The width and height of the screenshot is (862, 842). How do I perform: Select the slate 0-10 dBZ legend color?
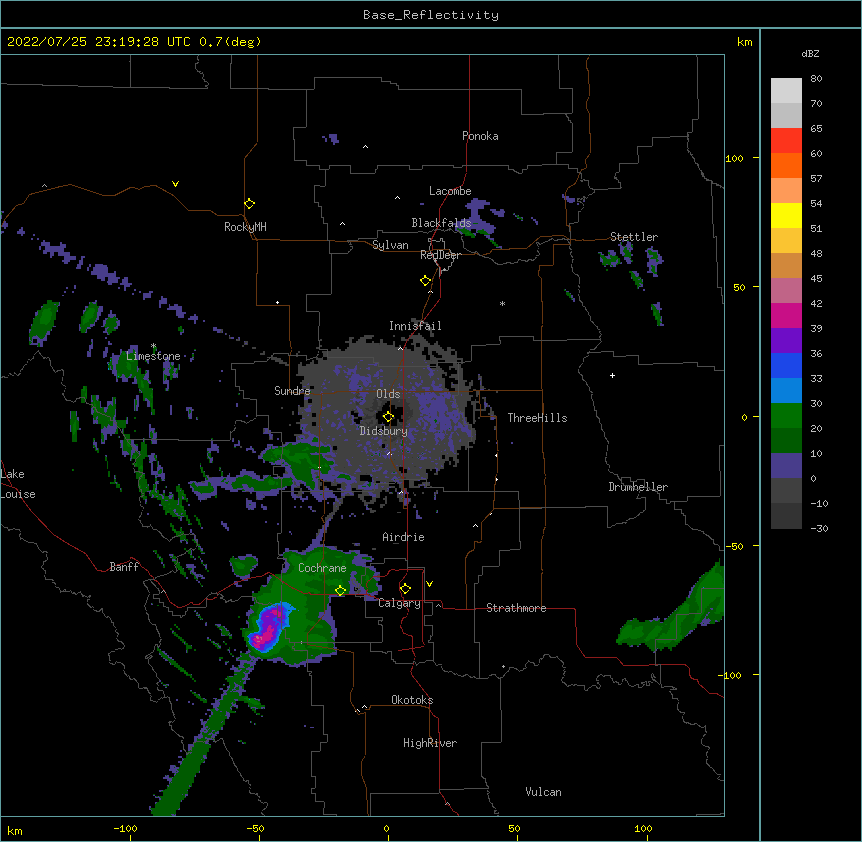click(786, 466)
